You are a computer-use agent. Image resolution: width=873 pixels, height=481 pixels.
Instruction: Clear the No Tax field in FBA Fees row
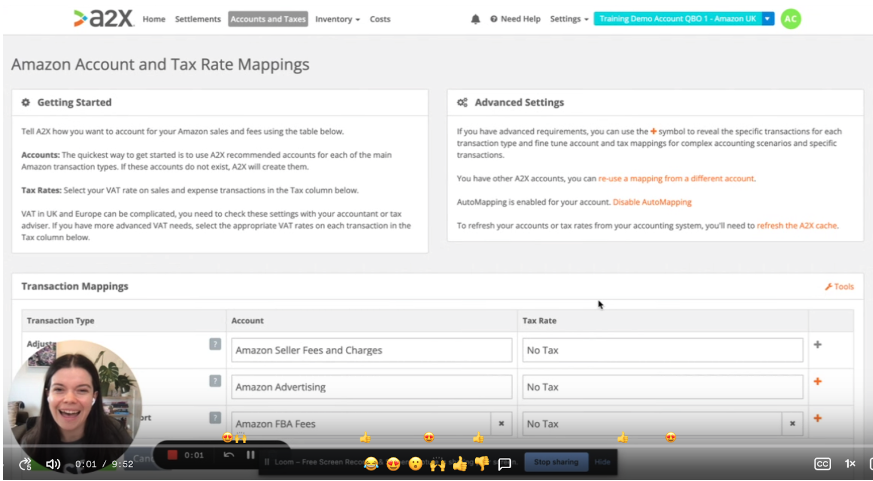[x=792, y=424]
